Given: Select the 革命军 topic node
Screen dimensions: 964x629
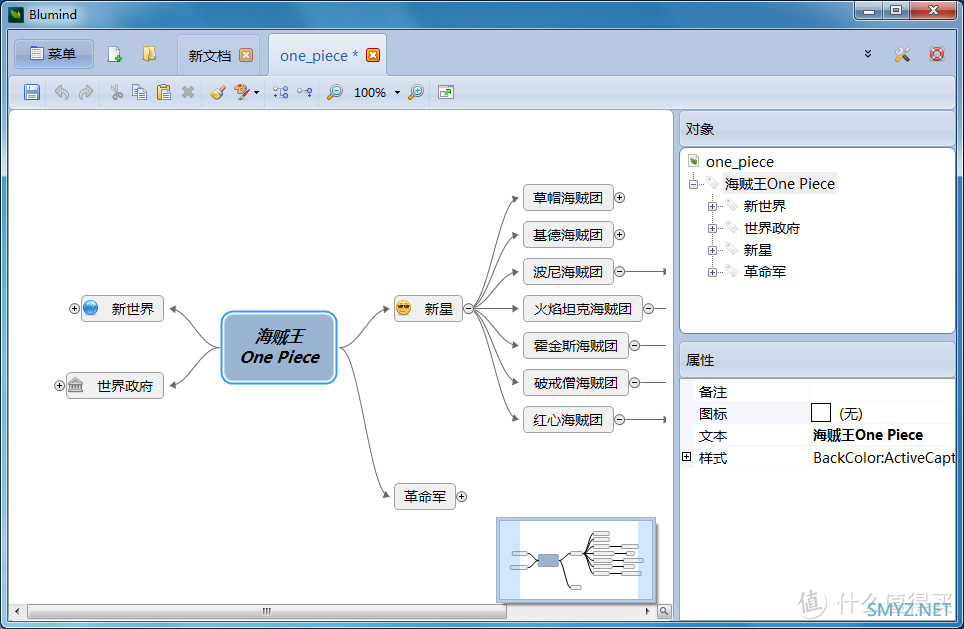Looking at the screenshot, I should click(x=425, y=496).
